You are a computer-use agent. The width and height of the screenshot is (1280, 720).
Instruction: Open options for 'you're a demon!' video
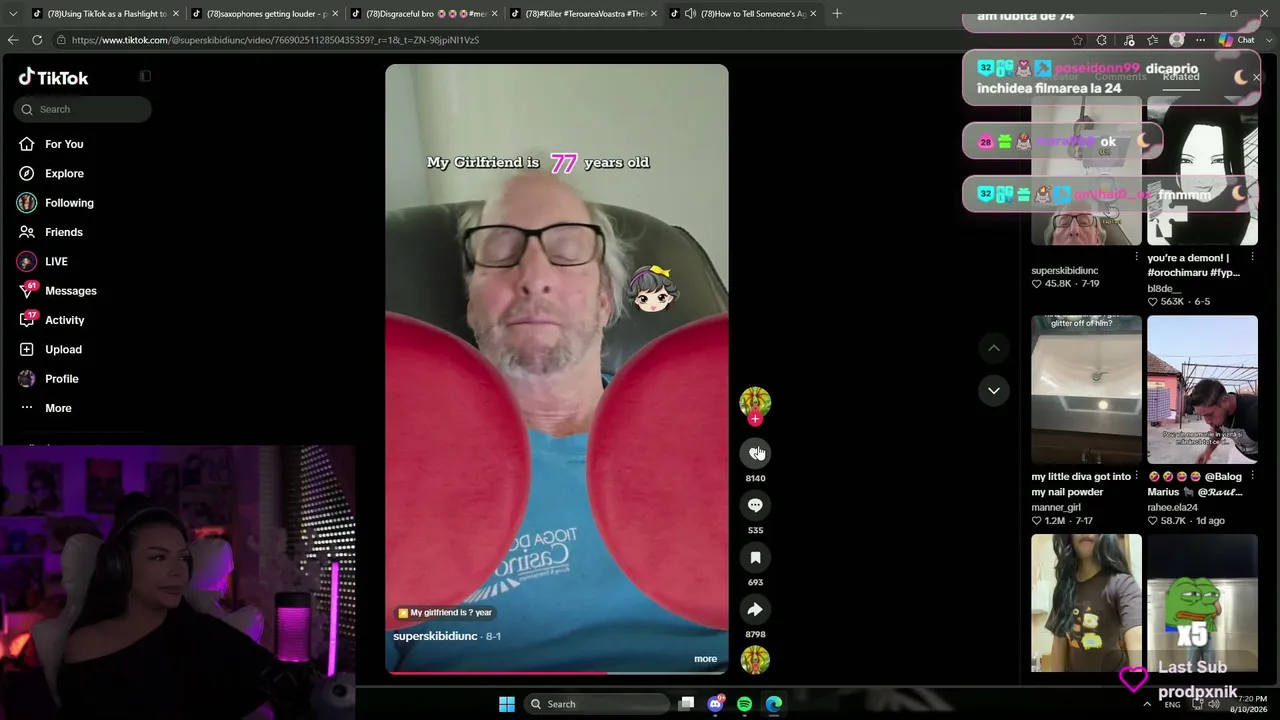tap(1252, 258)
